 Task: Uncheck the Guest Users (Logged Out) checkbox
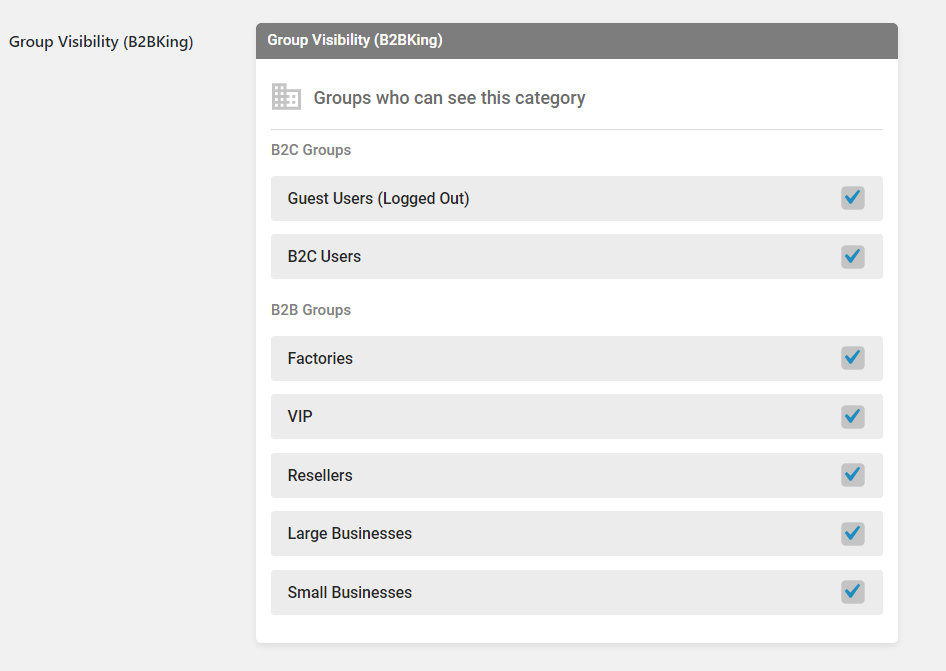[x=852, y=198]
